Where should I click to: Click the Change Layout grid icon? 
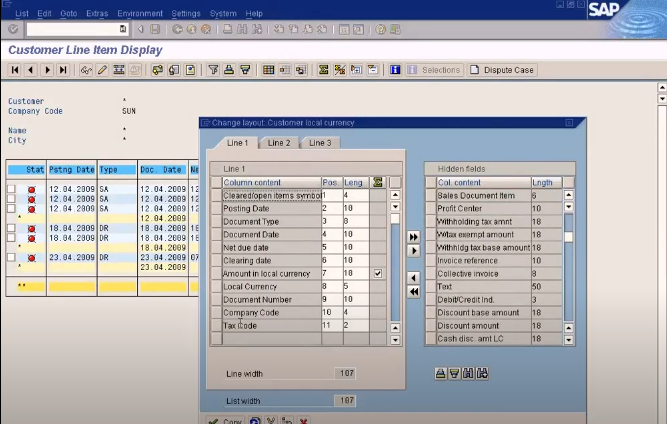point(268,70)
